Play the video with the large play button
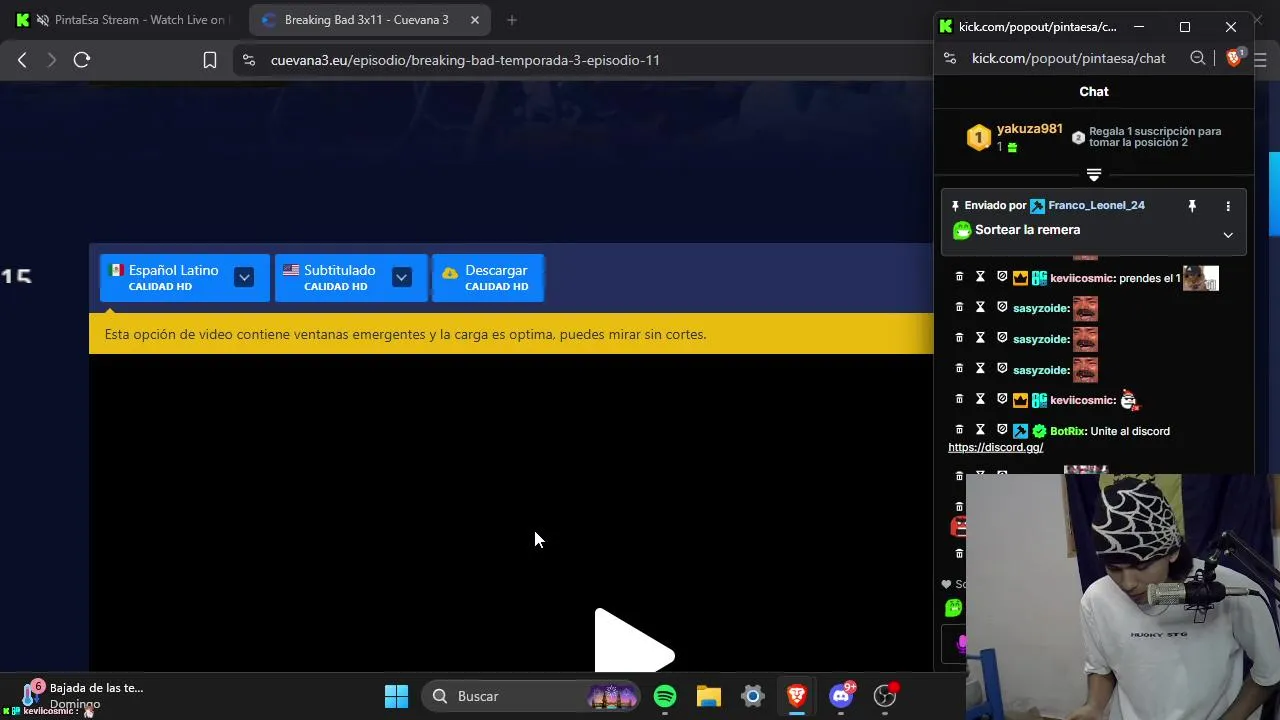This screenshot has height=720, width=1280. tap(634, 640)
